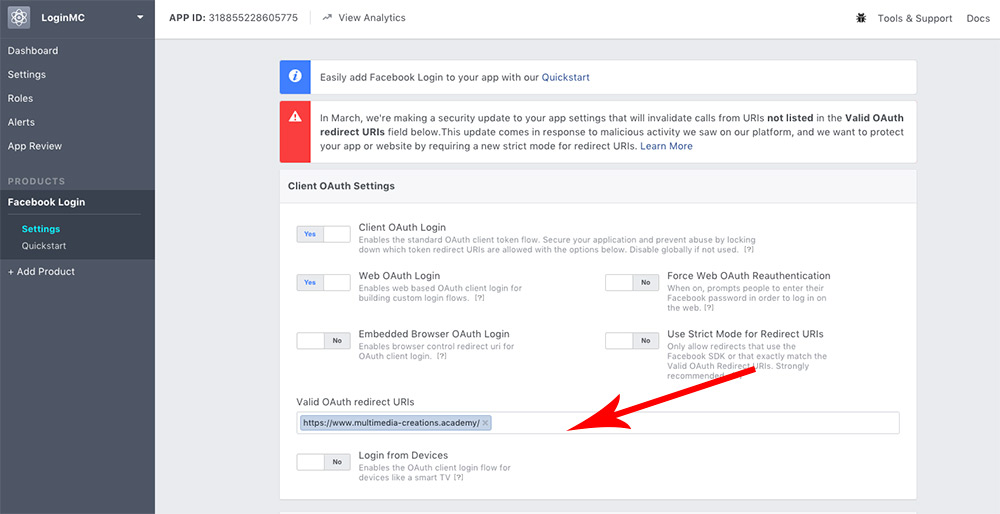Viewport: 1000px width, 514px height.
Task: Open Quickstart sub-item in sidebar
Action: point(44,246)
